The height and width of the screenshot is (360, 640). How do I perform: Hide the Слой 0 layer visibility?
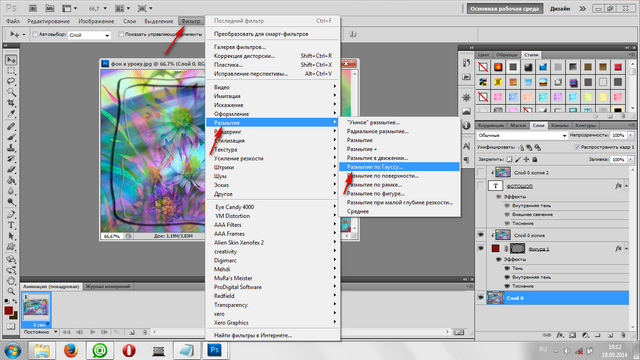(480, 298)
